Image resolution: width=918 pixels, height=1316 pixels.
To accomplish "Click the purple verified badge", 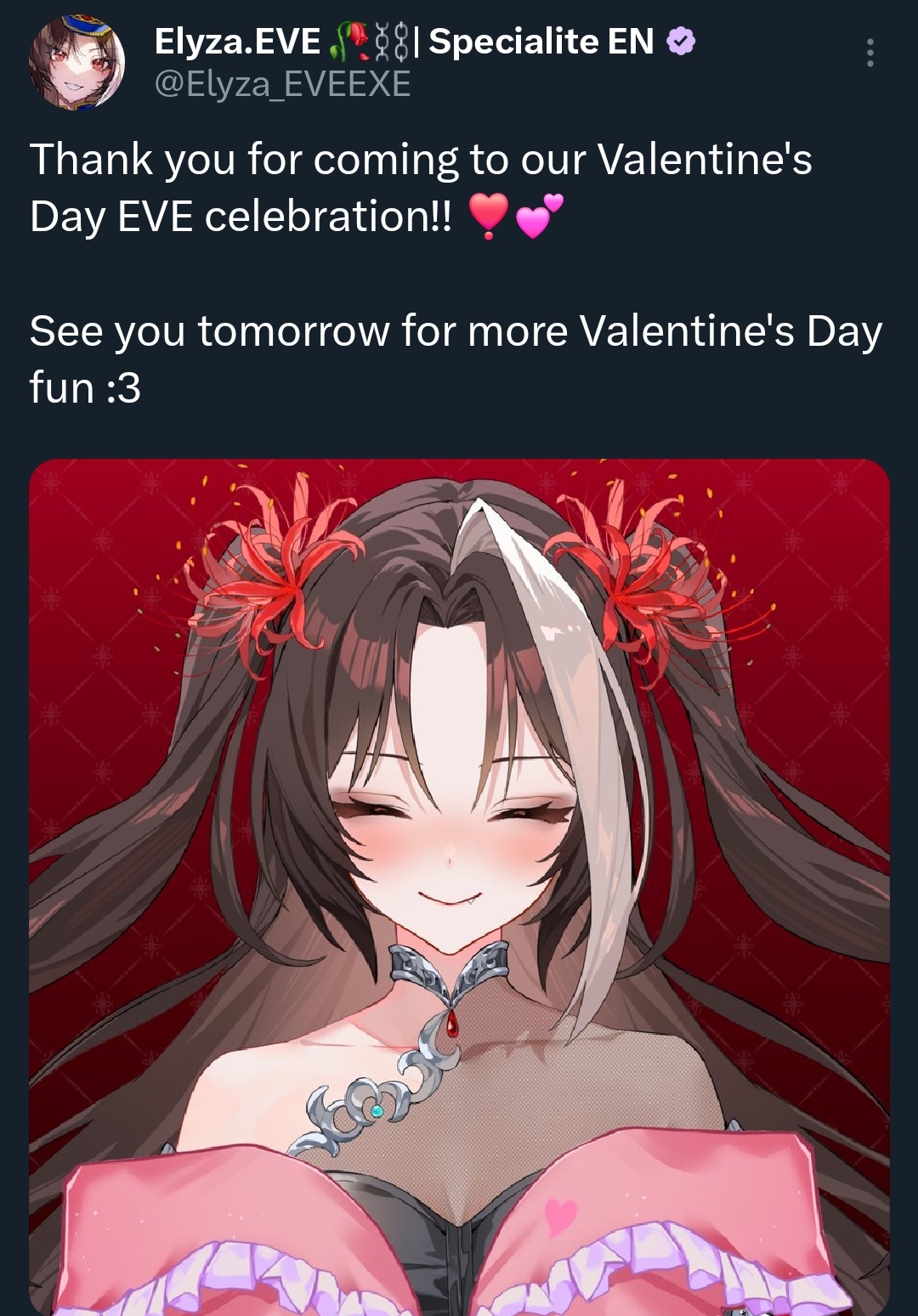I will [681, 41].
